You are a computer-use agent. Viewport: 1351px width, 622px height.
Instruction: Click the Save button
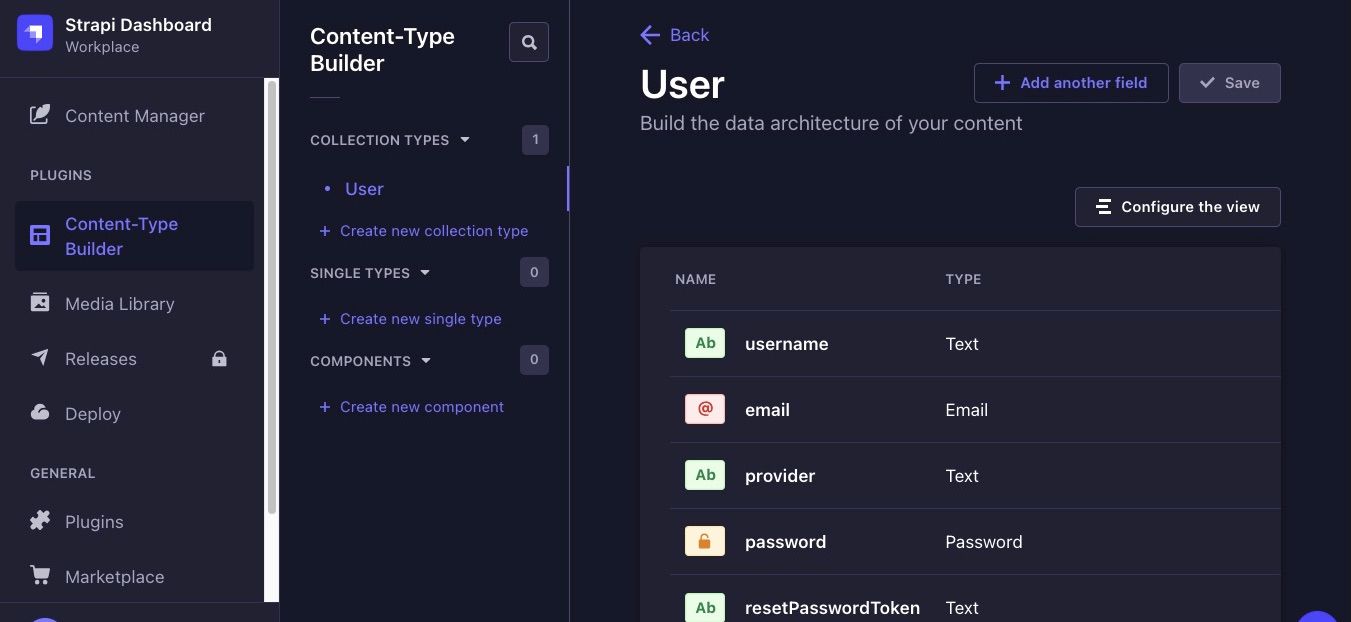coord(1230,83)
